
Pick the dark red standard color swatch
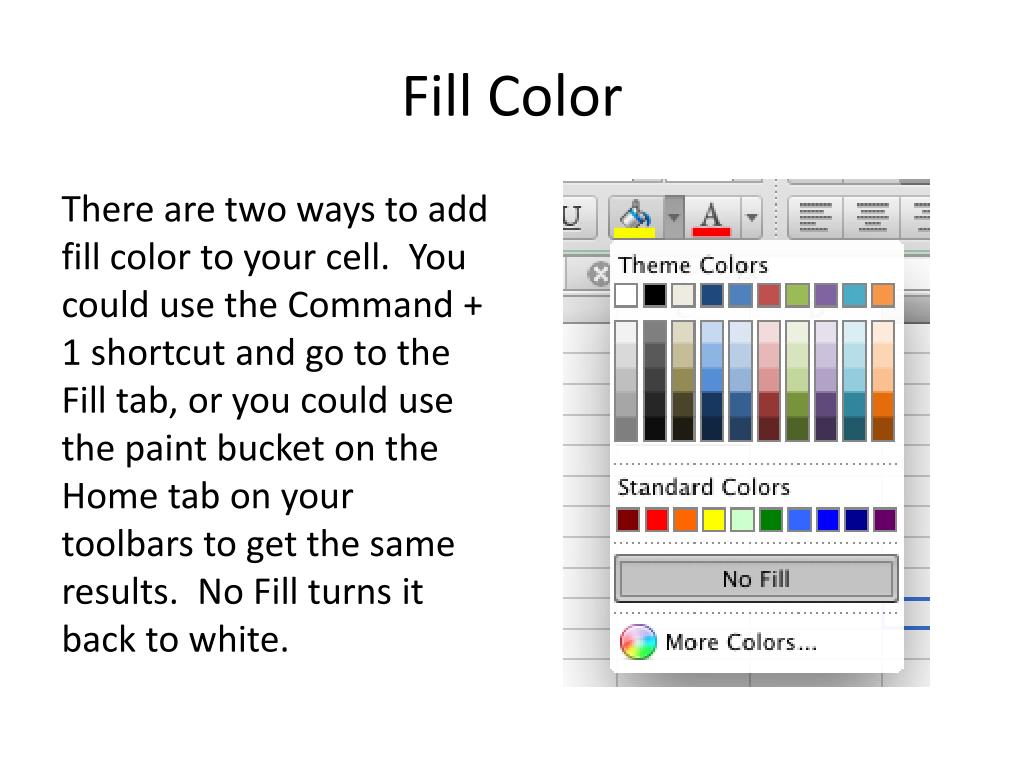[628, 520]
